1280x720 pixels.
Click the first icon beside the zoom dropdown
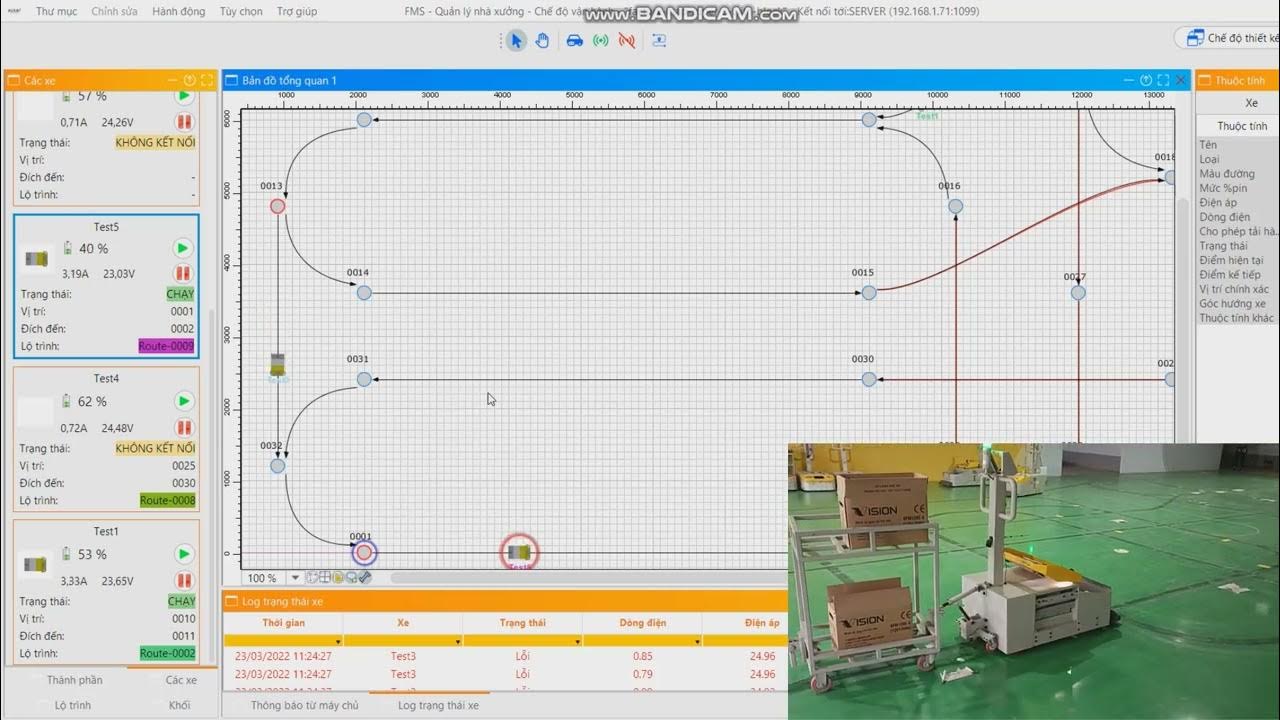pyautogui.click(x=312, y=577)
